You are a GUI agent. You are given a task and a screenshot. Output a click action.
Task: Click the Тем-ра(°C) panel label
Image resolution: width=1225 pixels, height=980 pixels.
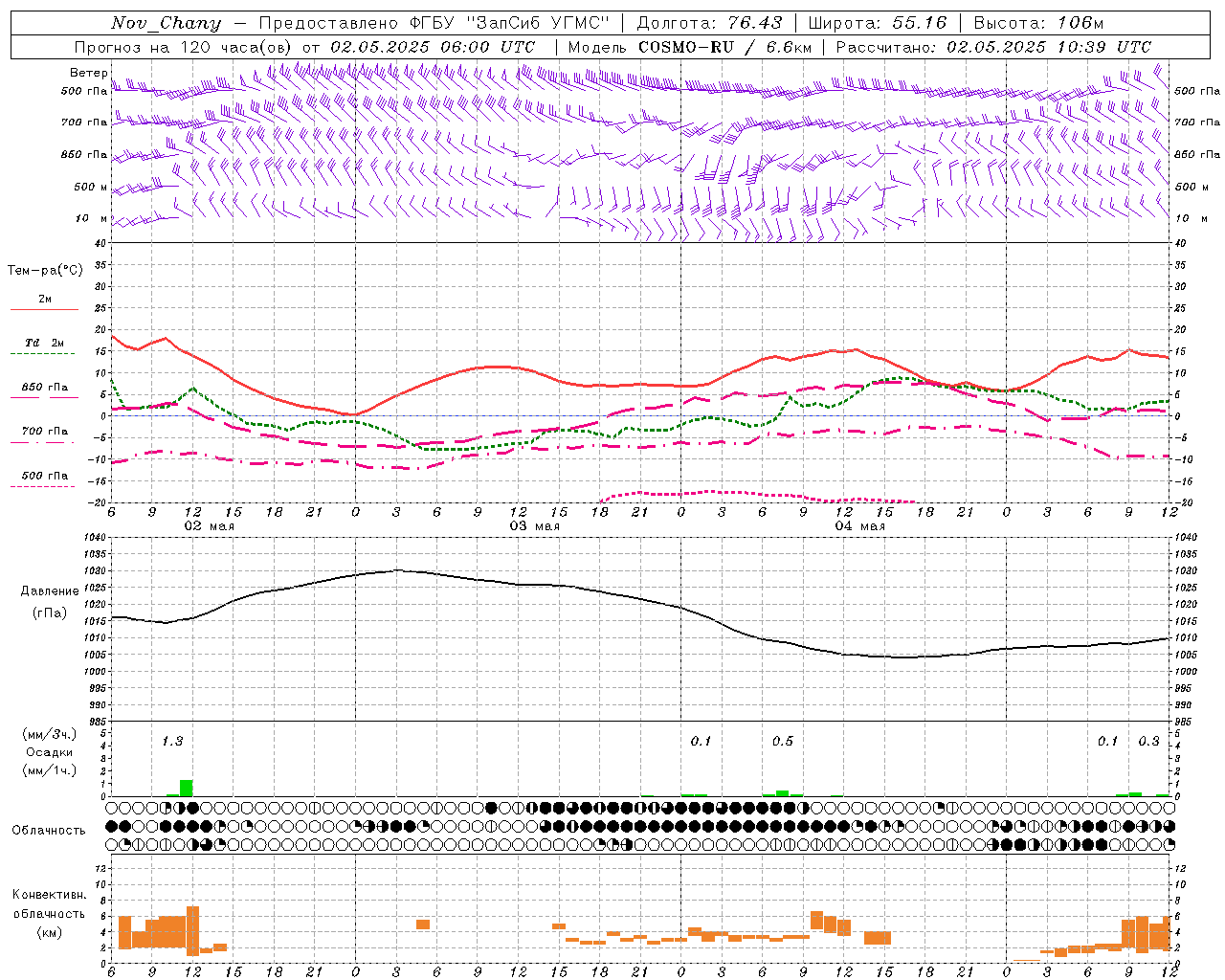tap(45, 271)
